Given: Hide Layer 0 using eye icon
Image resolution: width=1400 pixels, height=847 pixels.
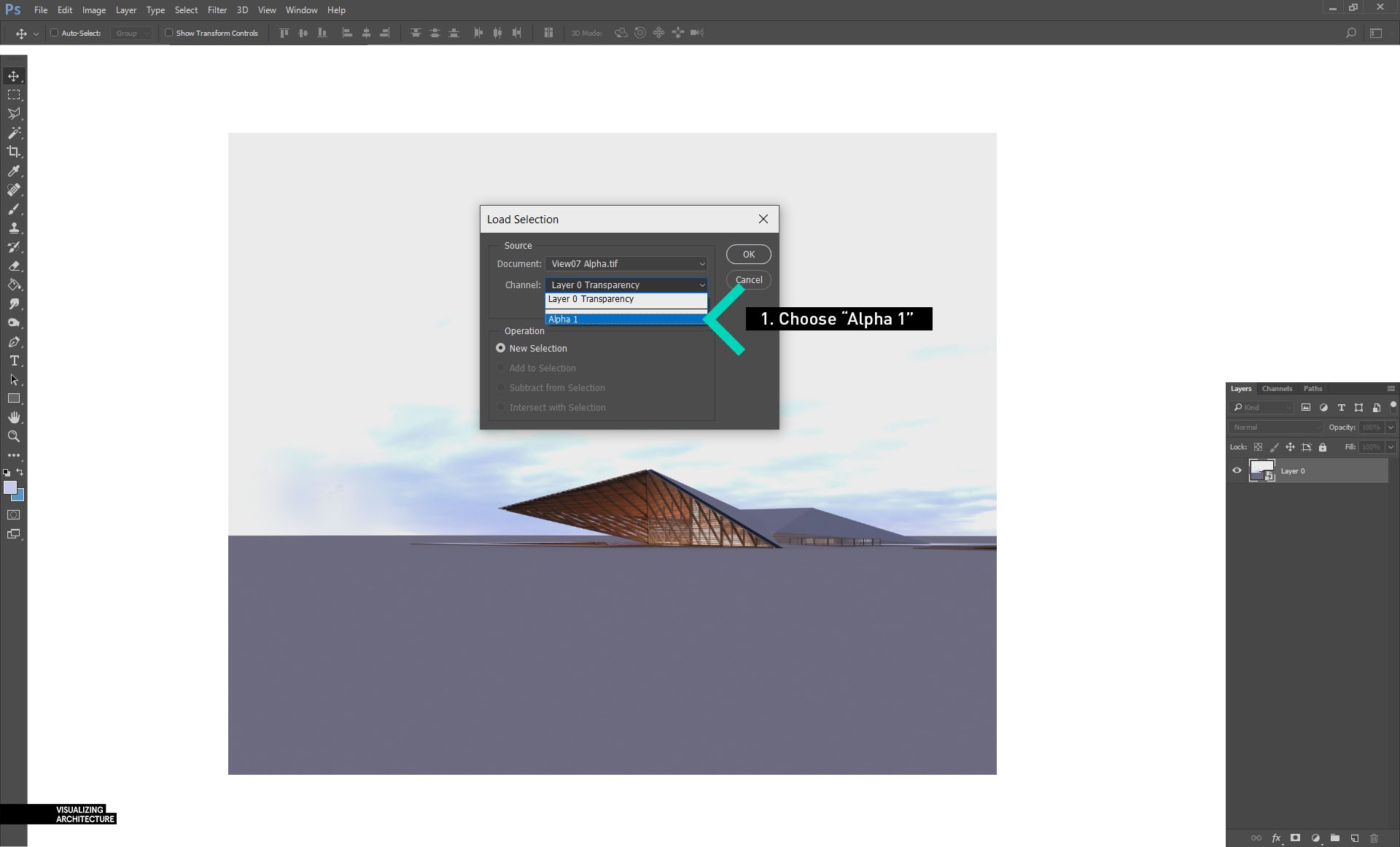Looking at the screenshot, I should click(1237, 471).
